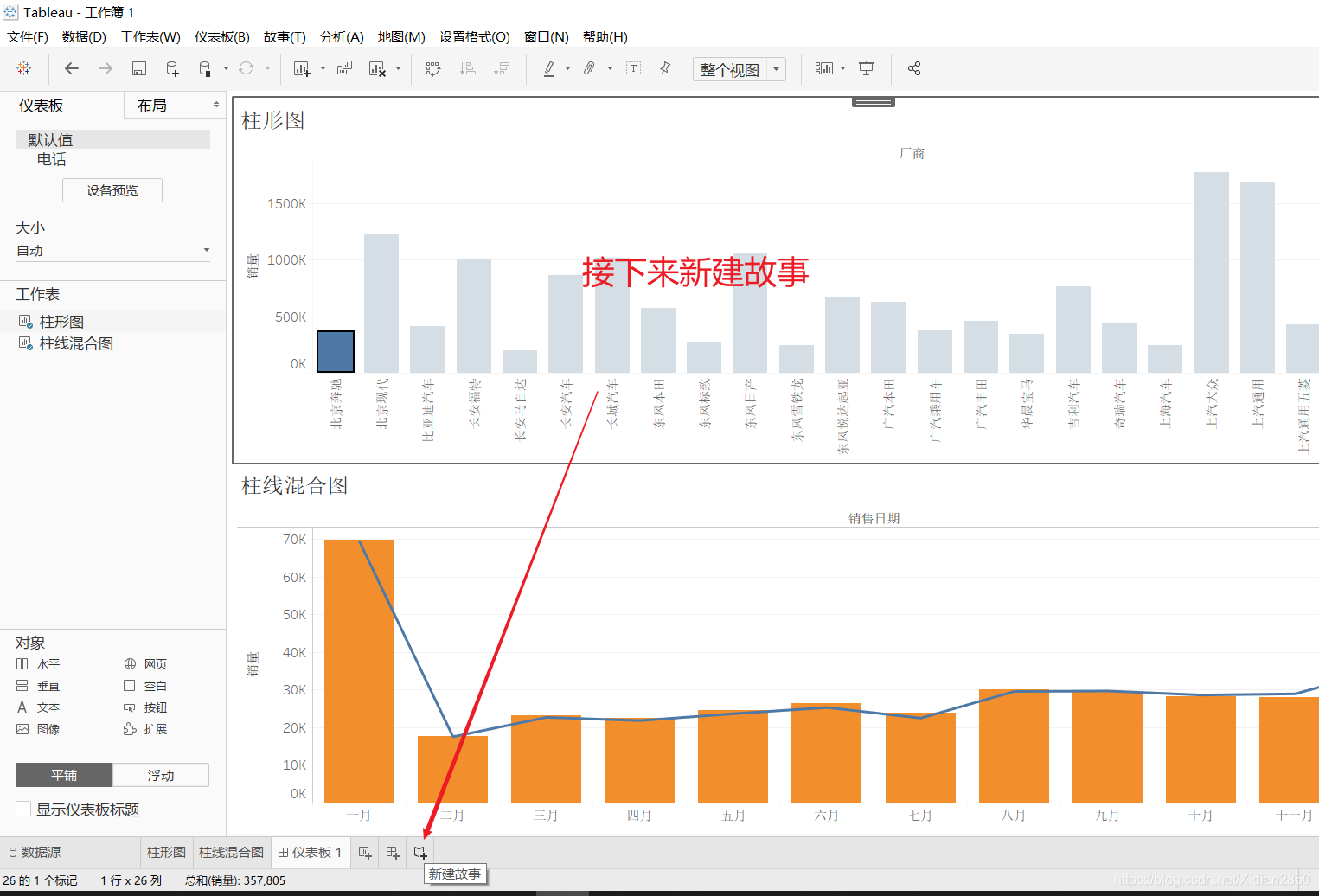Expand dropdown arrow beside paperclip group icon

[x=610, y=68]
